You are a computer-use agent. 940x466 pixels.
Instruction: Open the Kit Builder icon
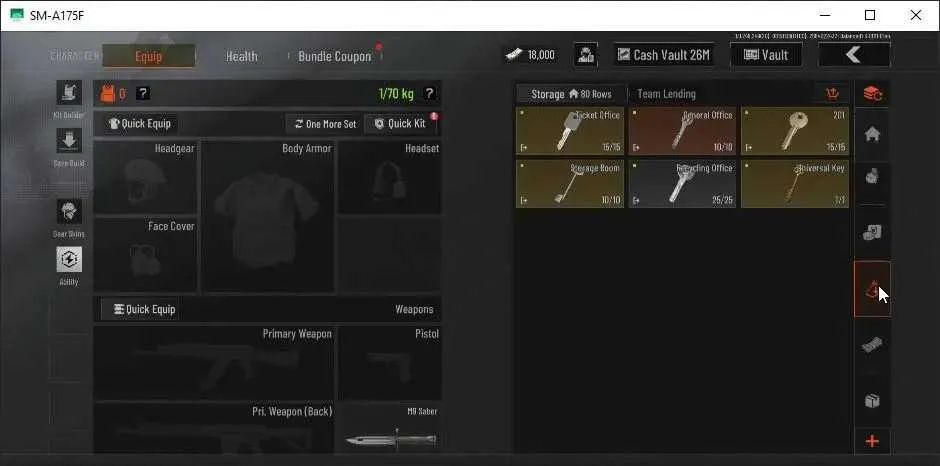[69, 92]
